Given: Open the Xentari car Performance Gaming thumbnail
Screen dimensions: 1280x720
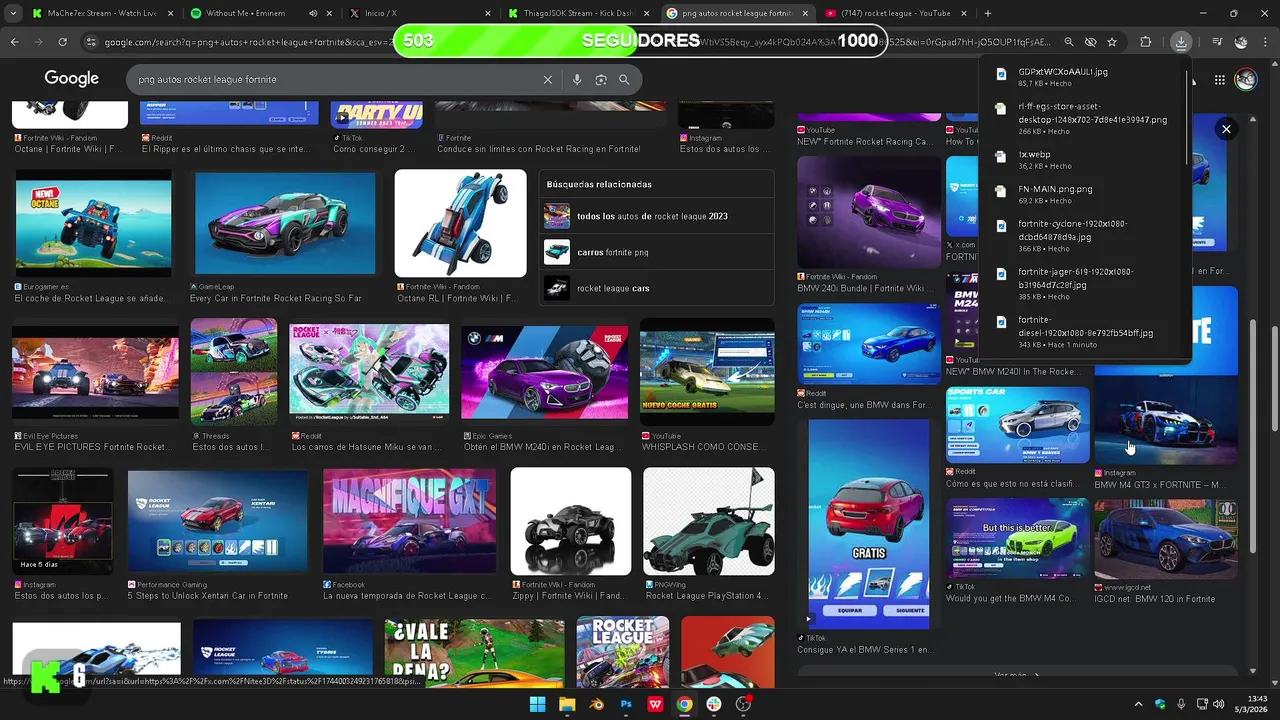Looking at the screenshot, I should click(218, 521).
